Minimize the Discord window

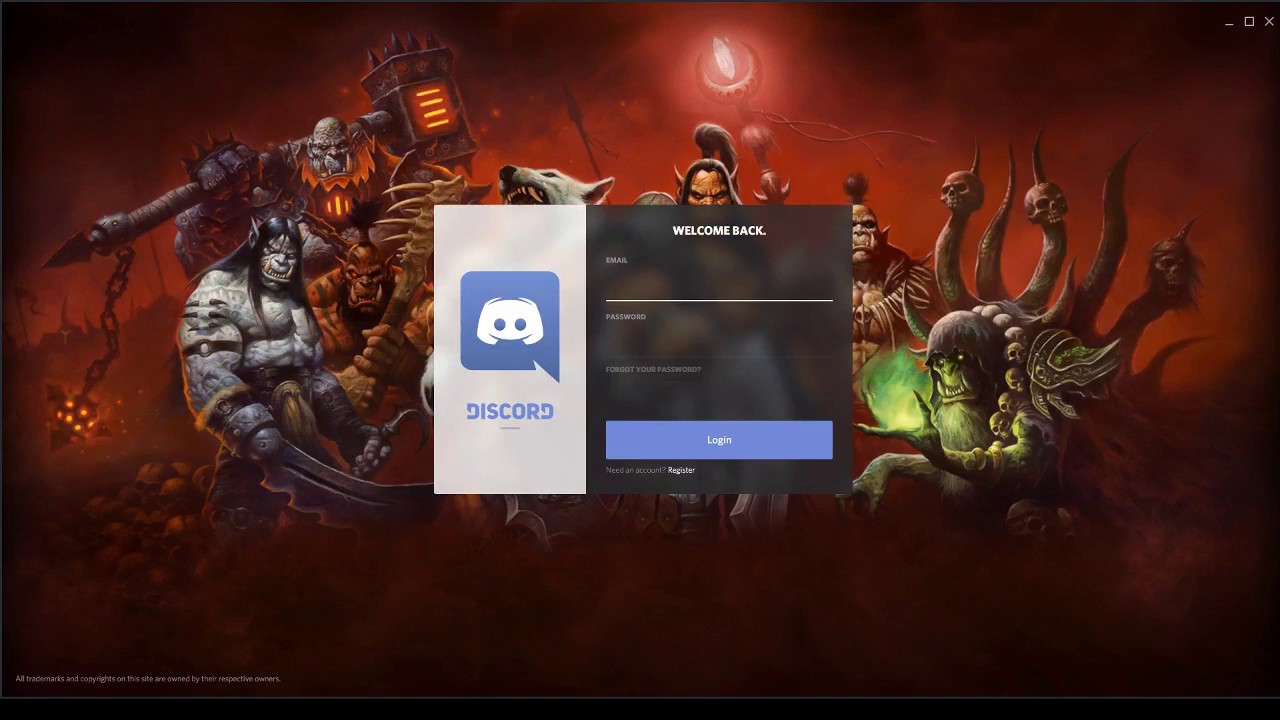point(1229,22)
